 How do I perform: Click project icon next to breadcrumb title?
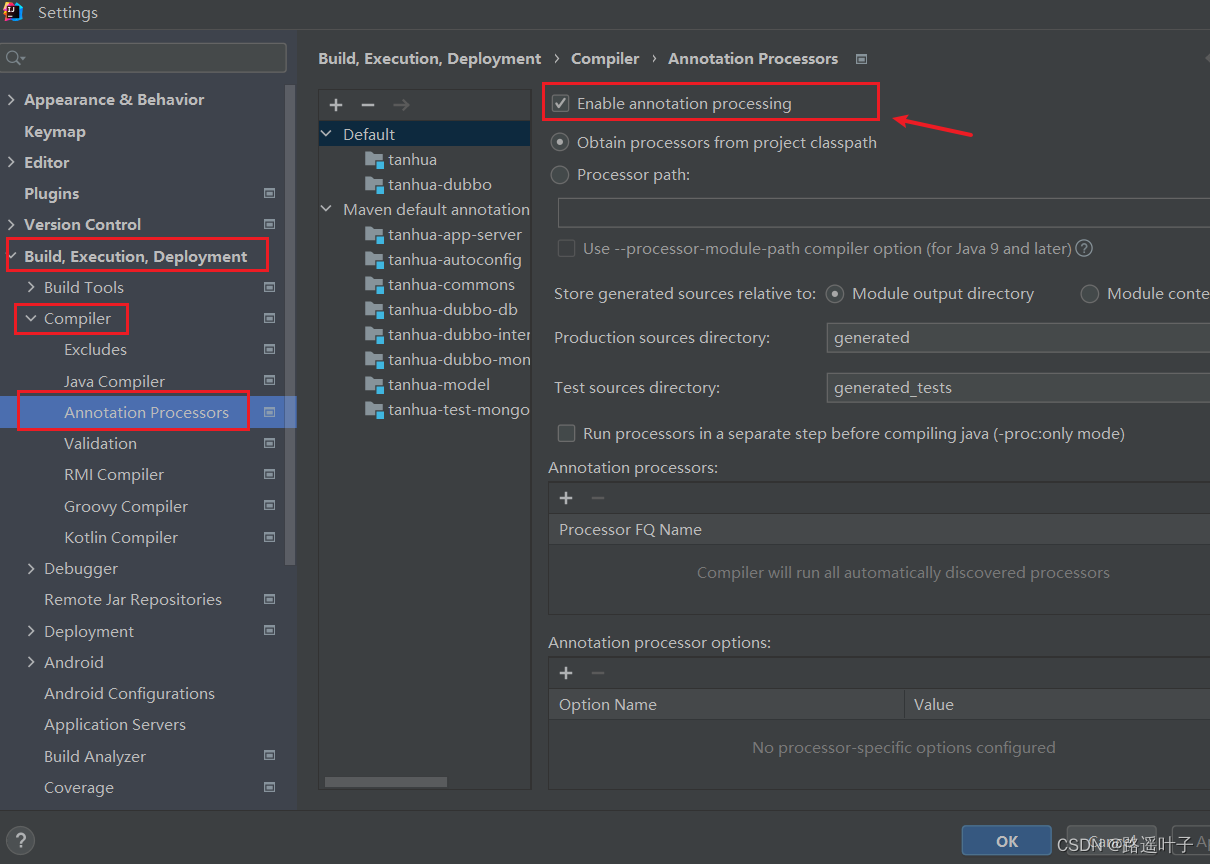click(862, 59)
